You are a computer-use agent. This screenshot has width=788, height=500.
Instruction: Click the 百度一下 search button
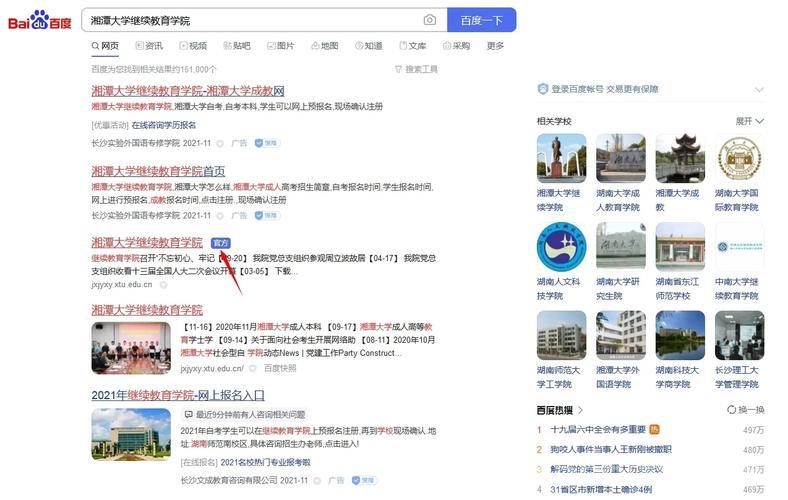481,20
